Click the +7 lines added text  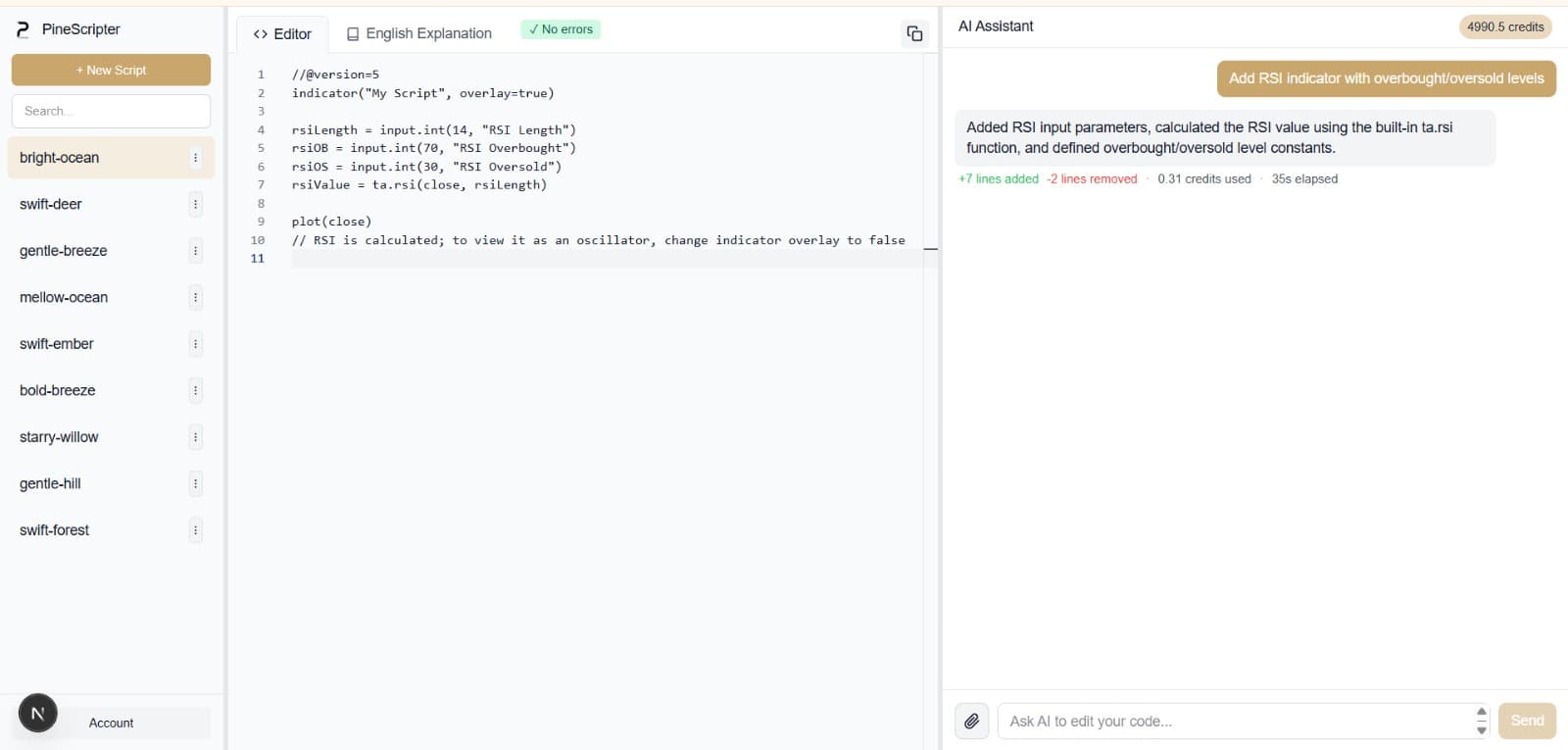pos(999,178)
